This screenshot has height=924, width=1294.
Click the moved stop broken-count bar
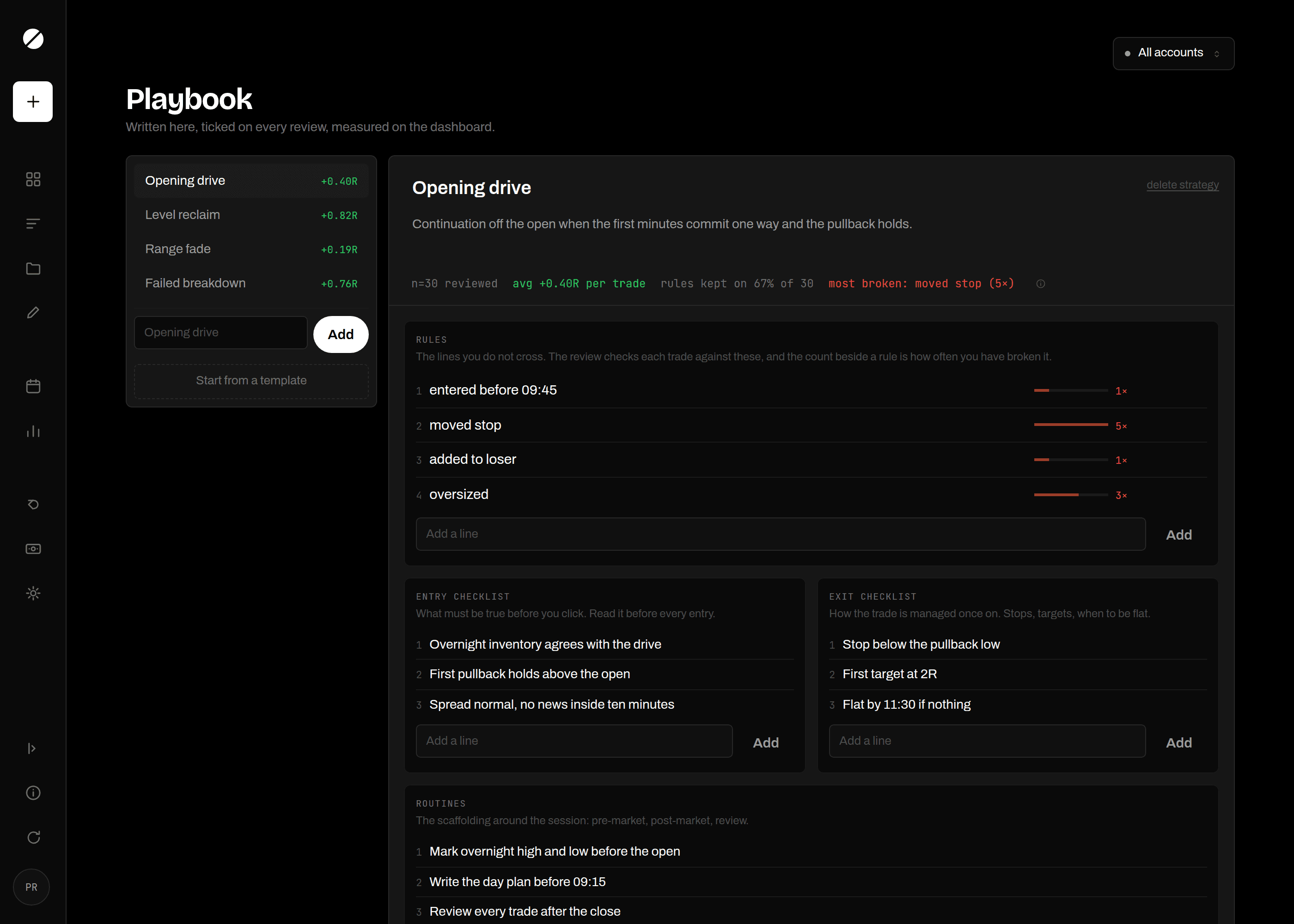click(1070, 425)
